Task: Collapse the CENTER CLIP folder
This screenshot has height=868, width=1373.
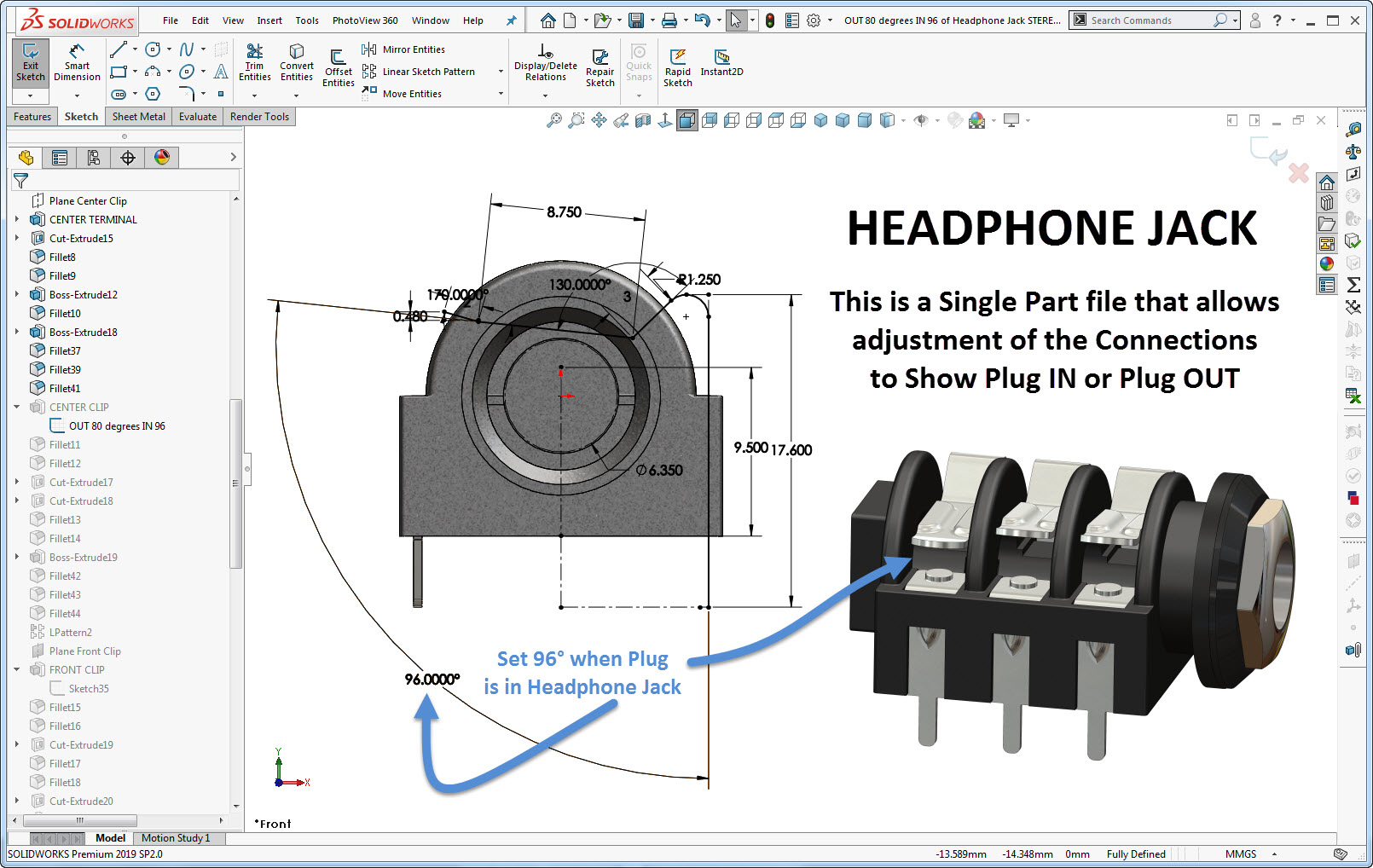Action: pyautogui.click(x=17, y=407)
